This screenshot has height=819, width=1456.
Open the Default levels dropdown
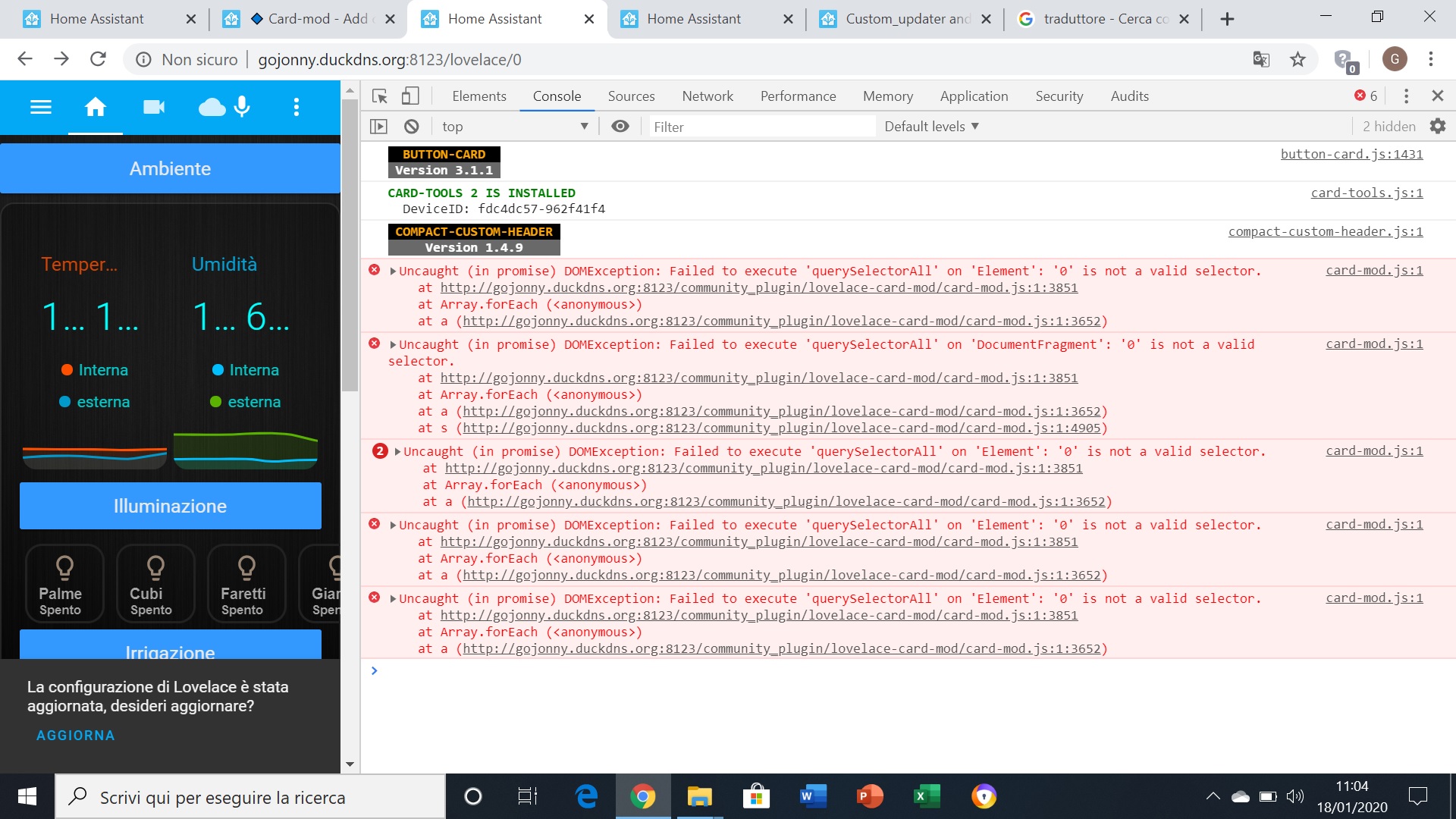click(x=931, y=127)
